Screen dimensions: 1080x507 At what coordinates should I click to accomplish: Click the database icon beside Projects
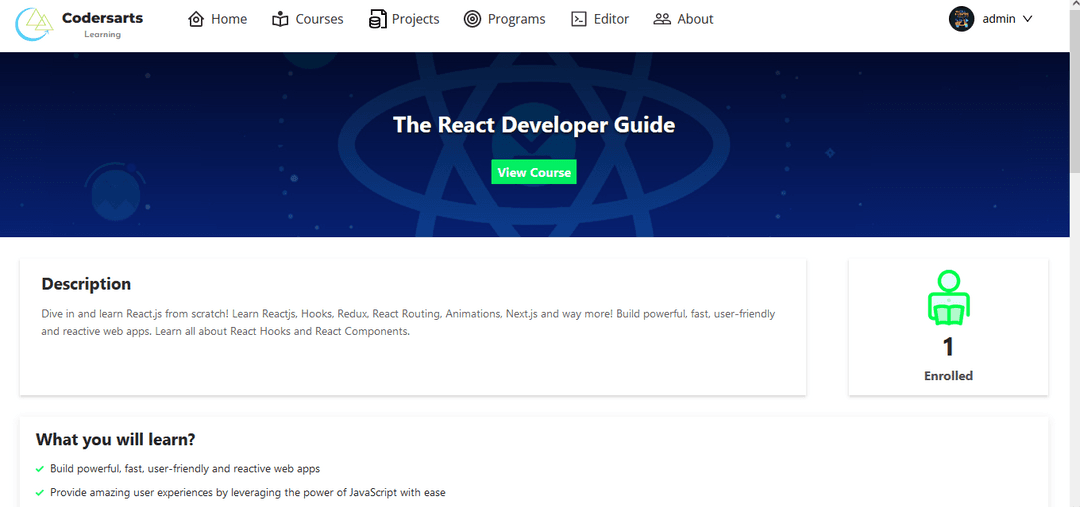377,19
